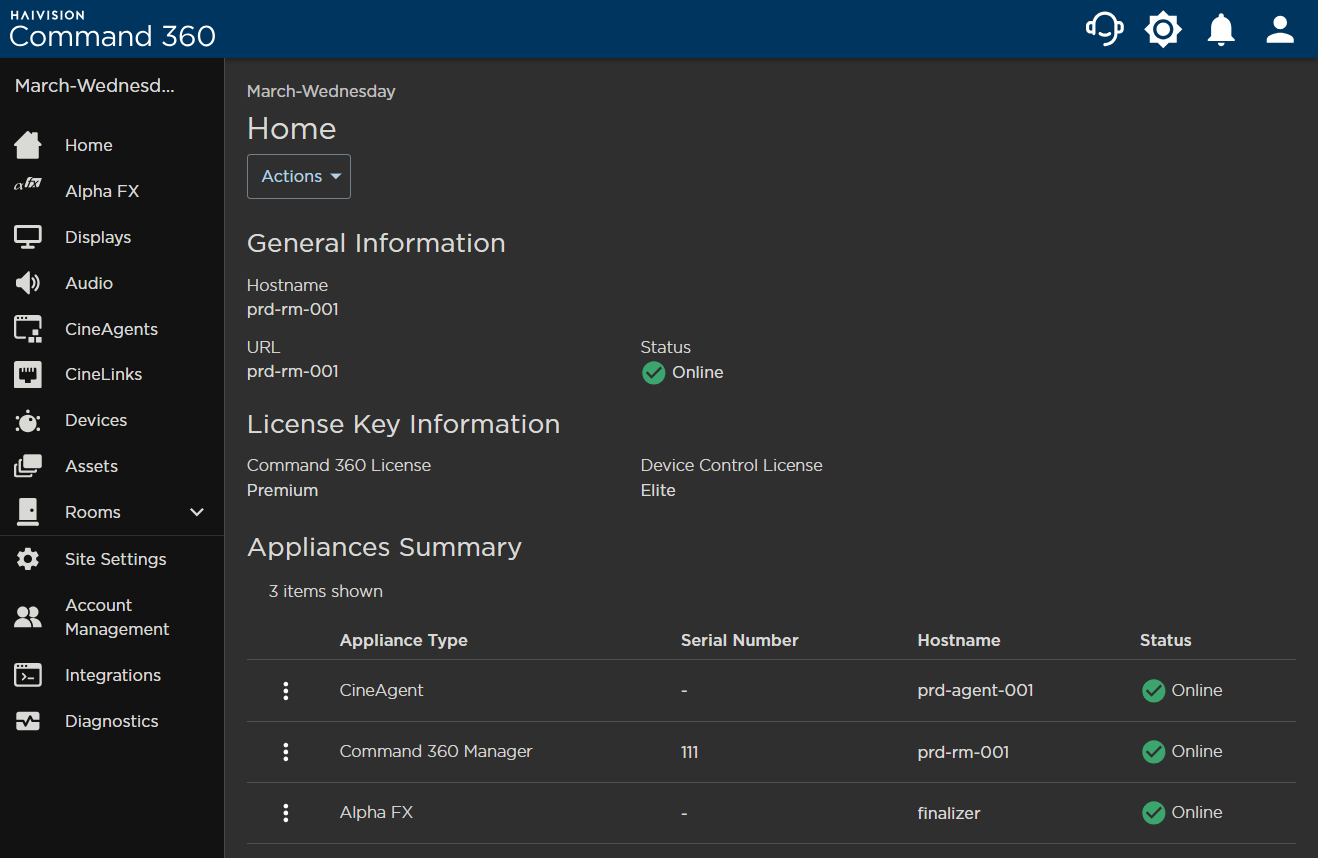Screen dimensions: 1318x858
Task: Click the Command 360 Manager cell
Action: coord(436,751)
